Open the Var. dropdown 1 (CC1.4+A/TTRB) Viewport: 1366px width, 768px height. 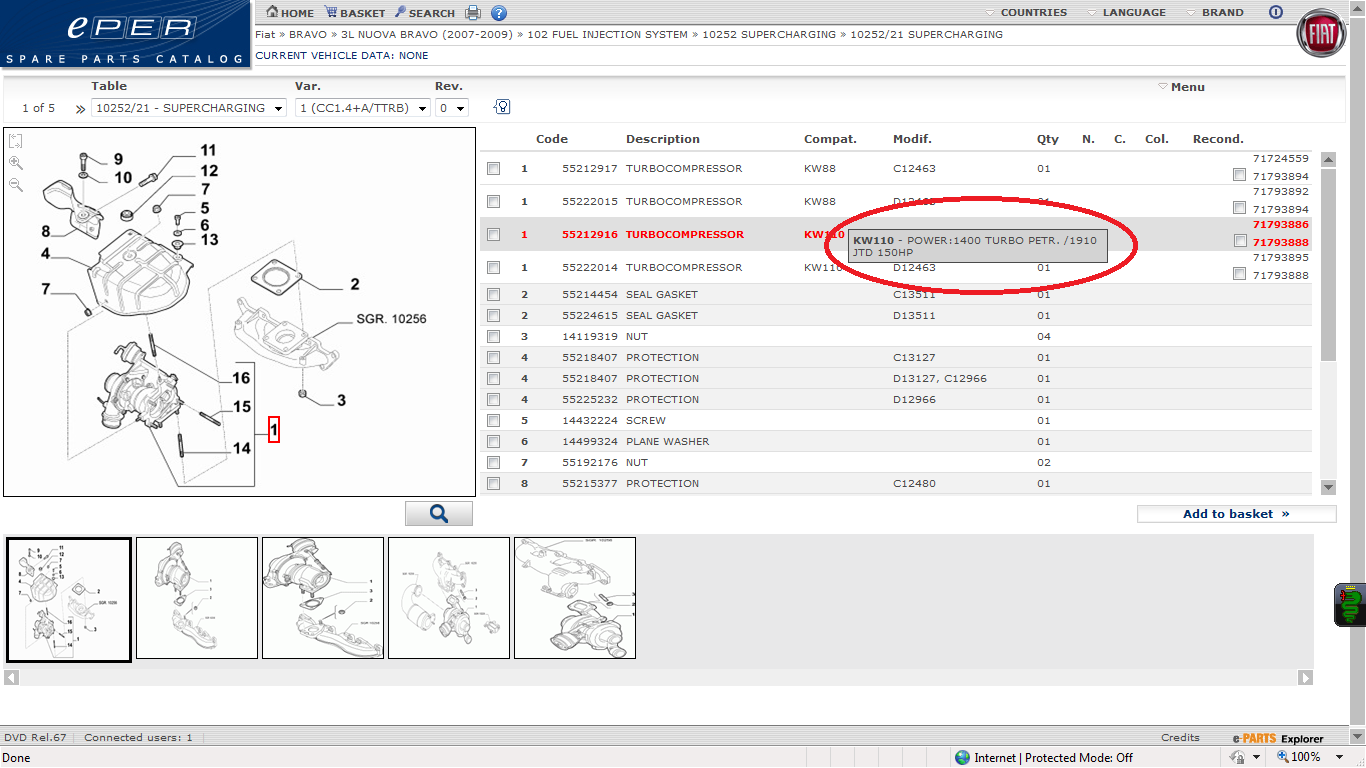(363, 108)
